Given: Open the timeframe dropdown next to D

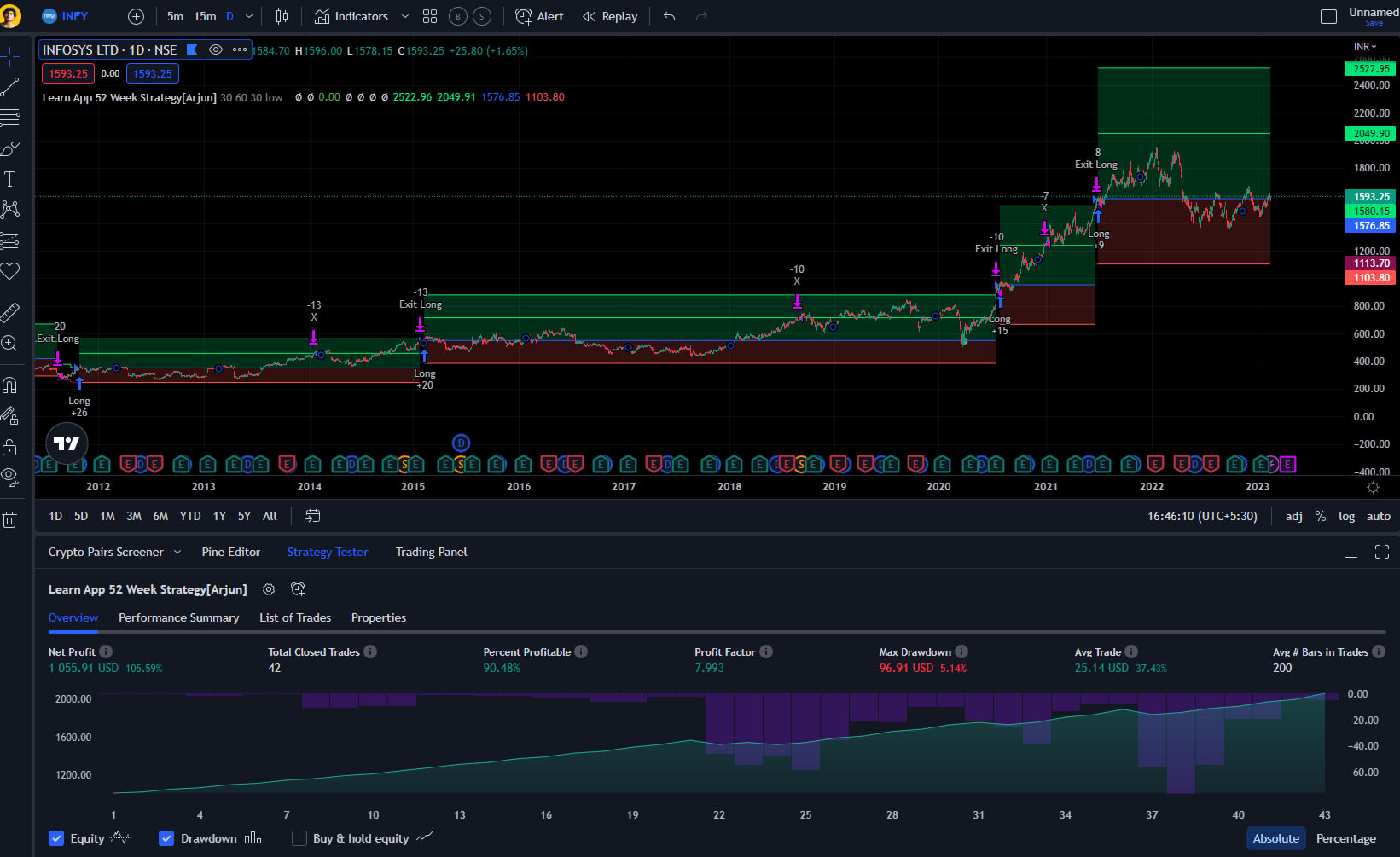Looking at the screenshot, I should coord(247,15).
